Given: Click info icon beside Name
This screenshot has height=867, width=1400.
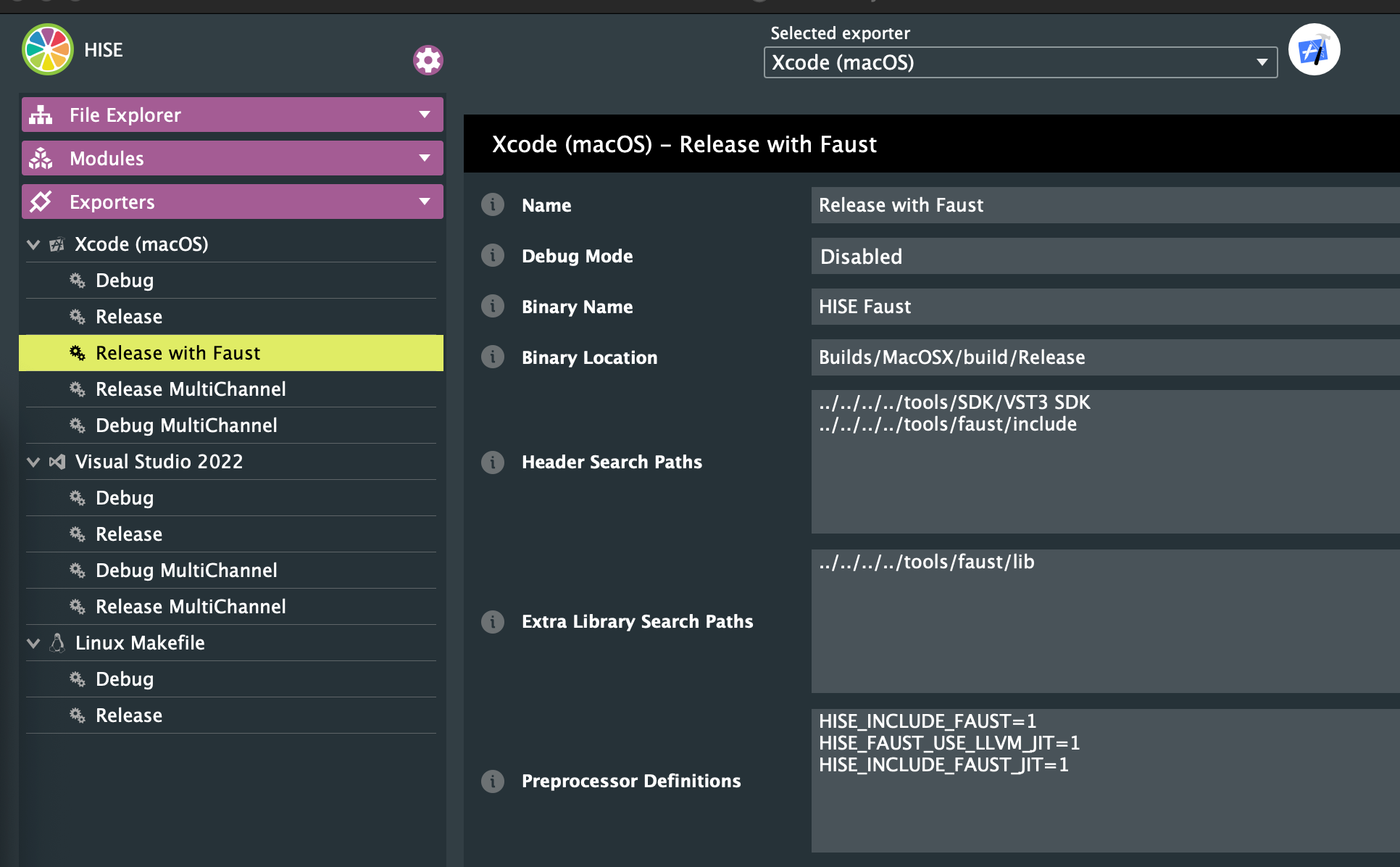Looking at the screenshot, I should [x=493, y=205].
